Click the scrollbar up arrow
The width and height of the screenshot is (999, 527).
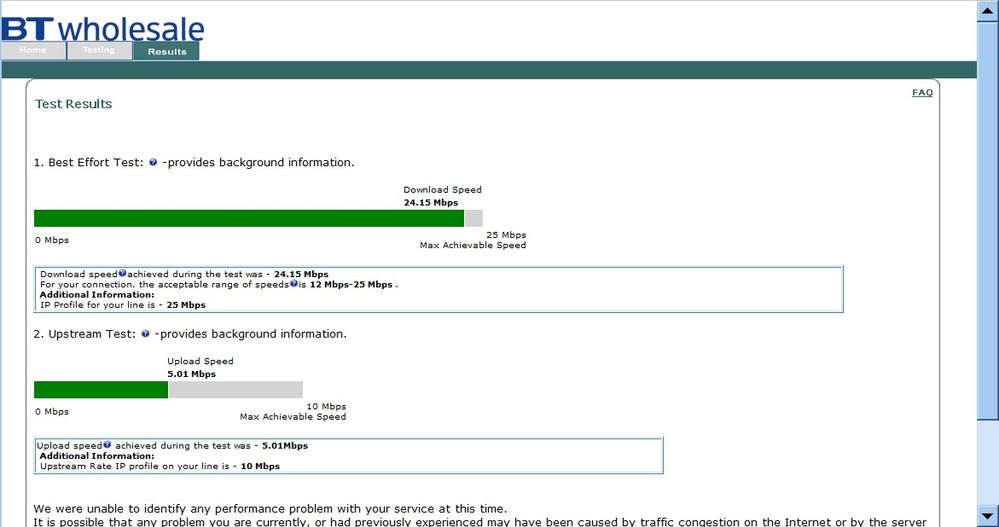988,11
